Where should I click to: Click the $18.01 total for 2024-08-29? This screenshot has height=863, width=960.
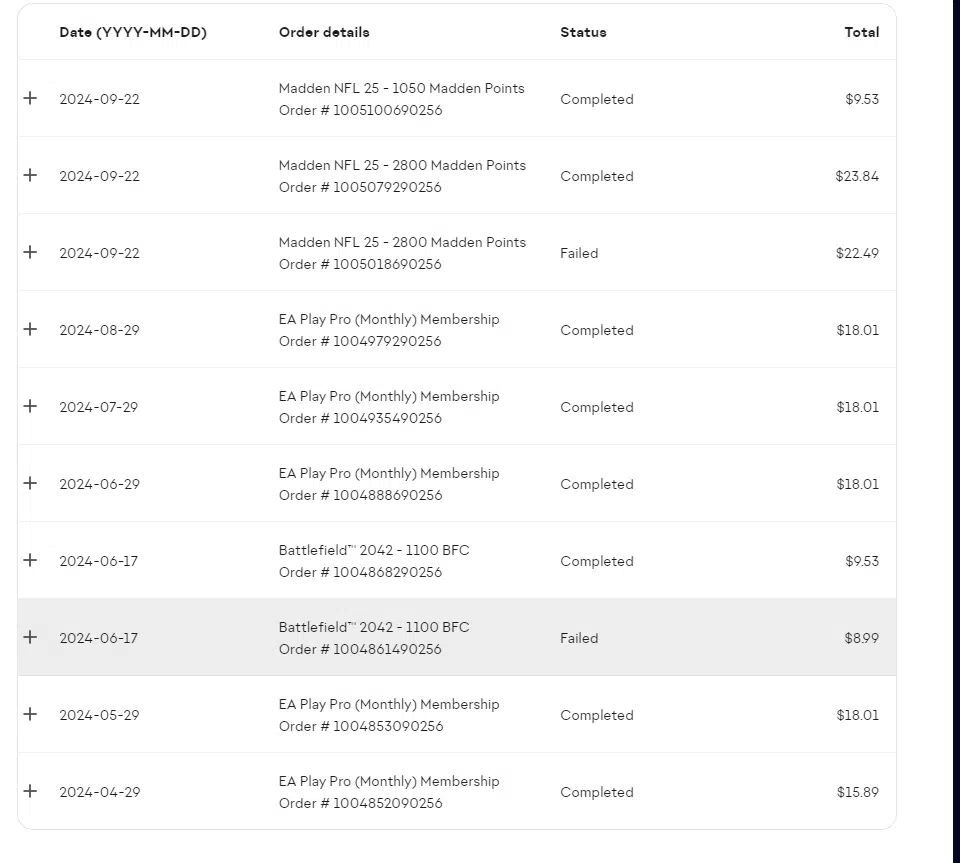tap(857, 331)
